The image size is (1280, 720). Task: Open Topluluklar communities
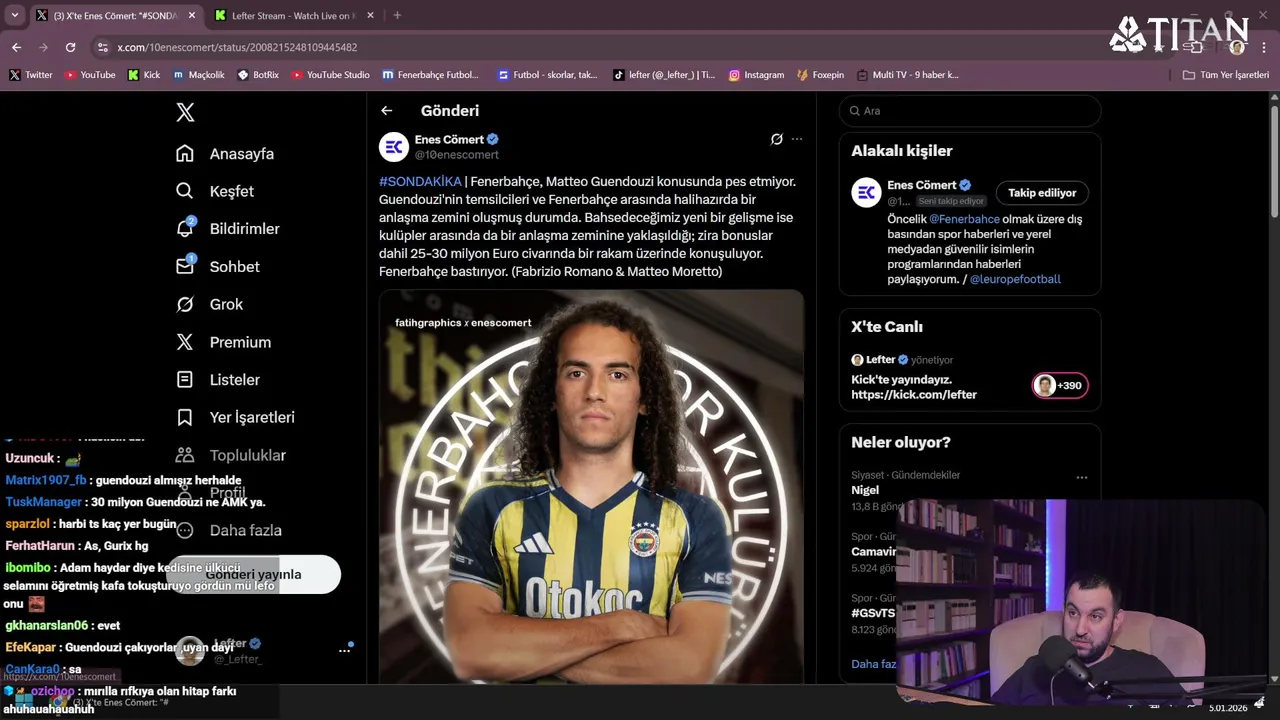pos(231,455)
